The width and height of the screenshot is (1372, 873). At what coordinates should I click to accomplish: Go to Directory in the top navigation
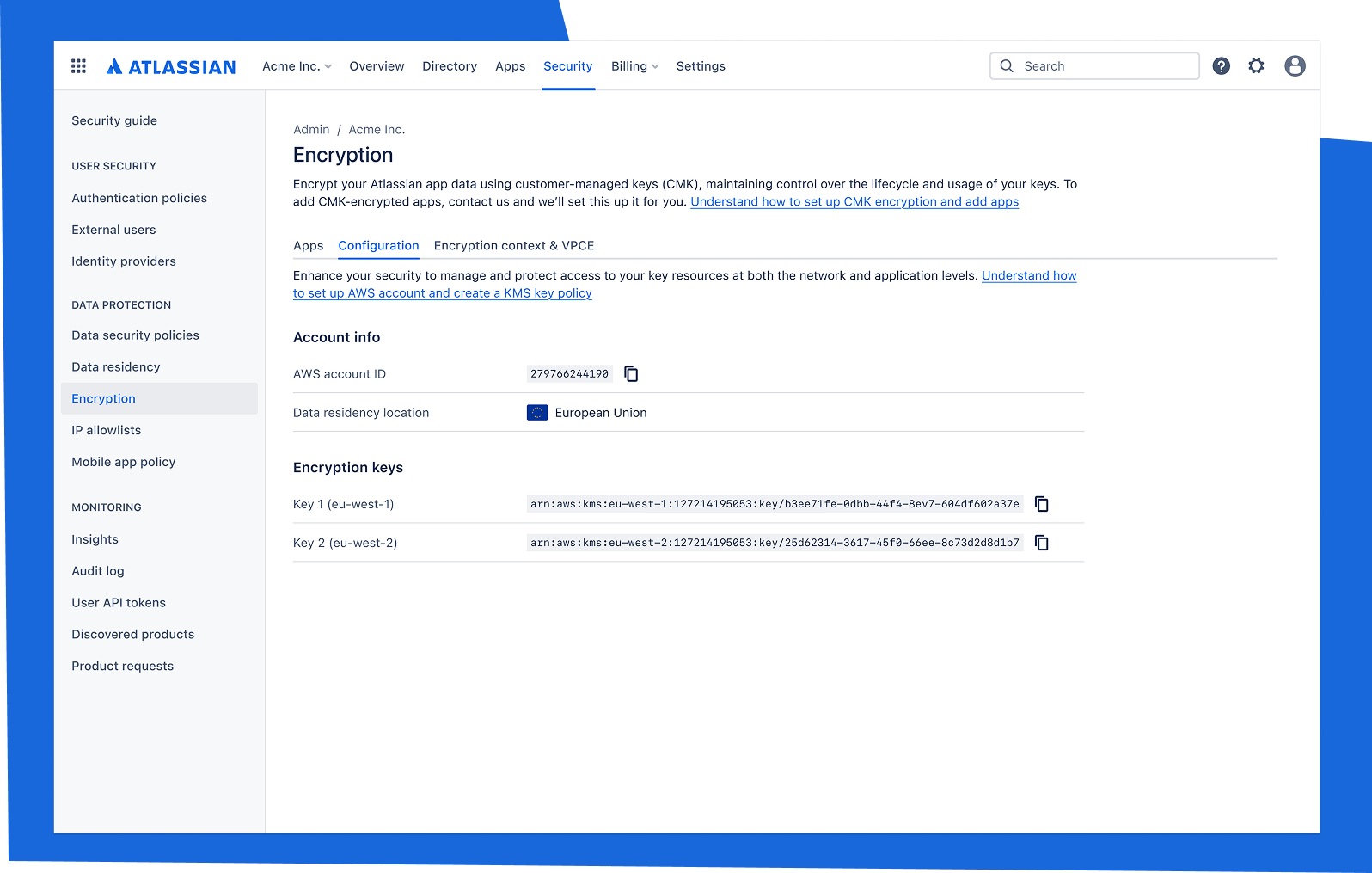(449, 66)
